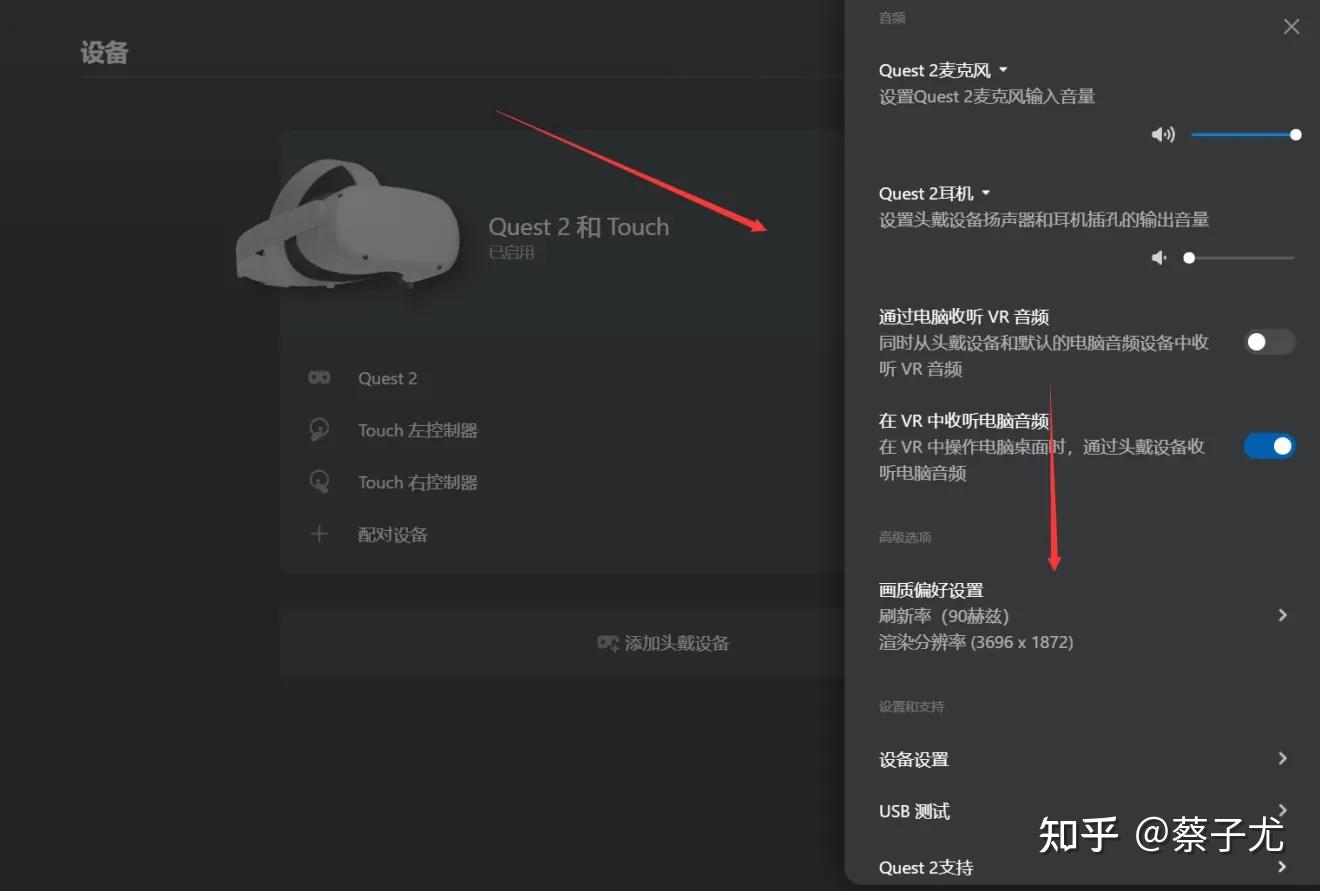Click the Quest 2耳机 output volume slider
Screen dimensions: 1320x891
pyautogui.click(x=1238, y=258)
